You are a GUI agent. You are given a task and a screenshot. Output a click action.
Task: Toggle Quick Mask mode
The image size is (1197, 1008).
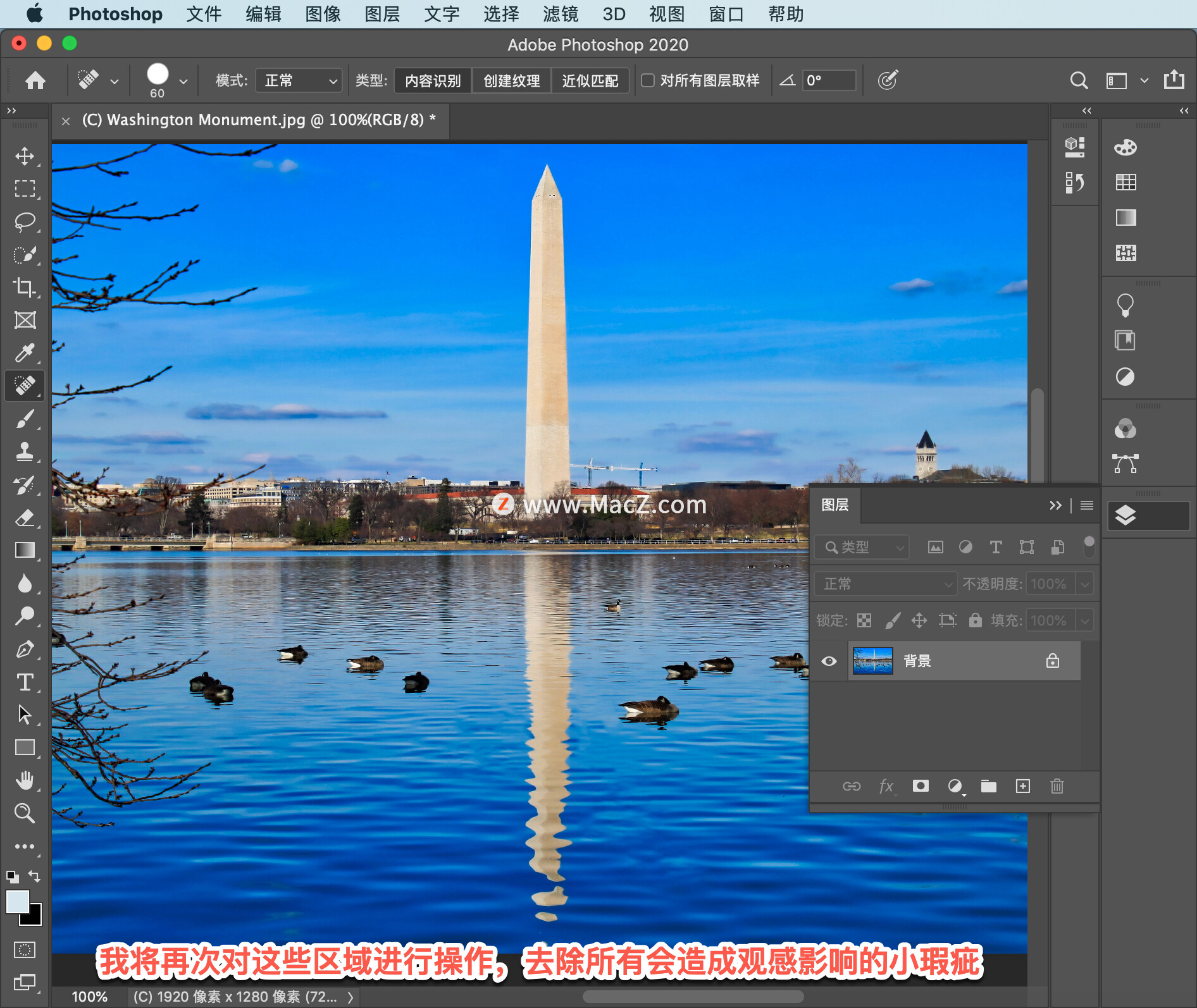[25, 950]
